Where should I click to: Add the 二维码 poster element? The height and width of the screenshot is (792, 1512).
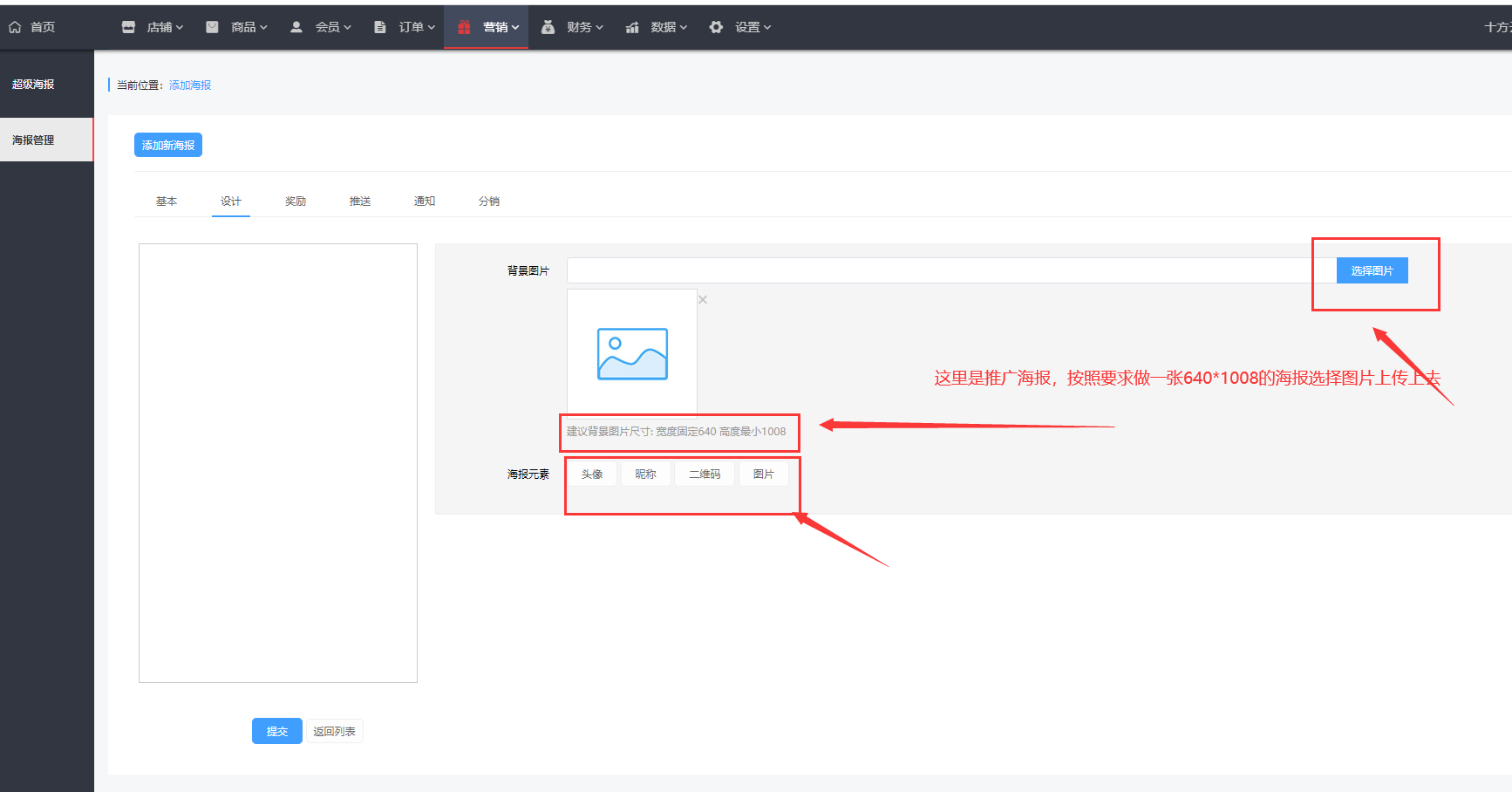pyautogui.click(x=705, y=474)
